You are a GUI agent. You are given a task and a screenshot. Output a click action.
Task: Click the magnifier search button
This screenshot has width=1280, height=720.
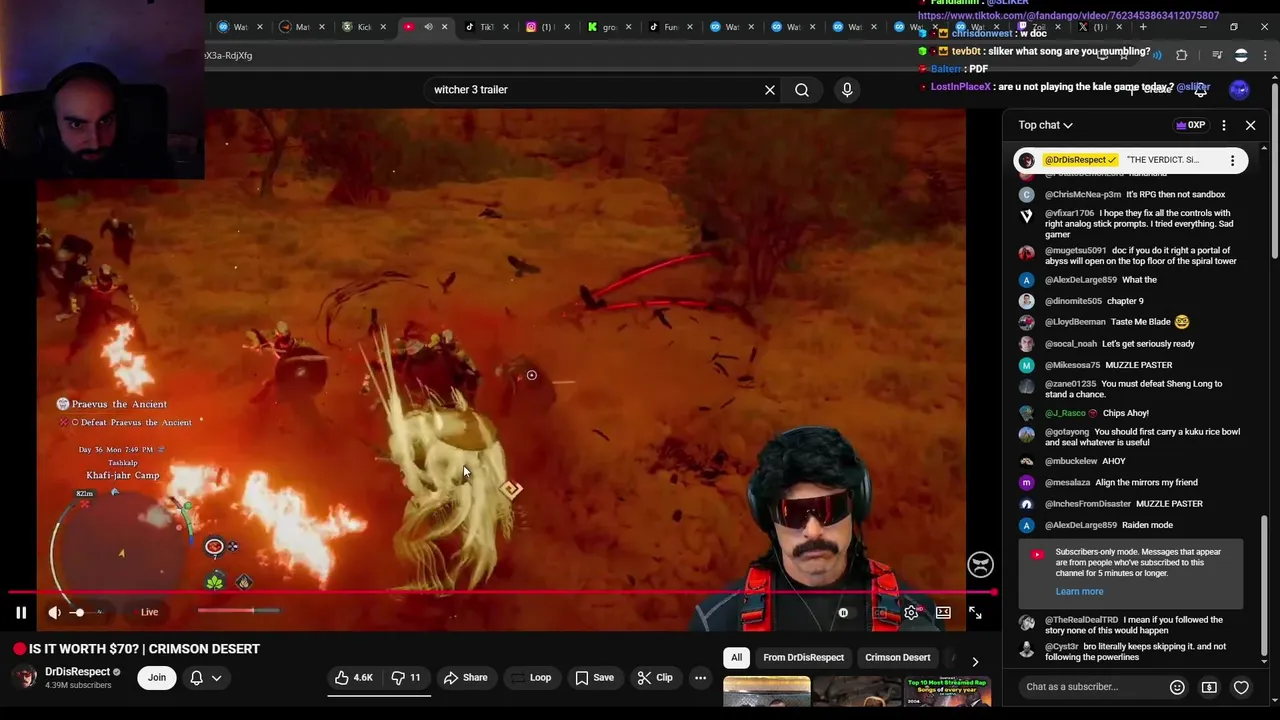(x=802, y=90)
